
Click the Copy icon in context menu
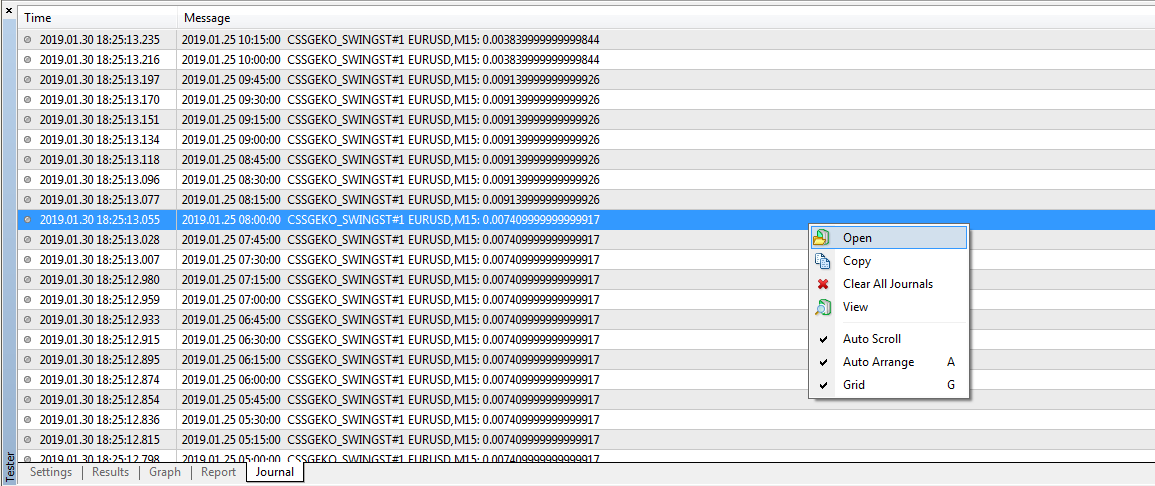coord(822,261)
